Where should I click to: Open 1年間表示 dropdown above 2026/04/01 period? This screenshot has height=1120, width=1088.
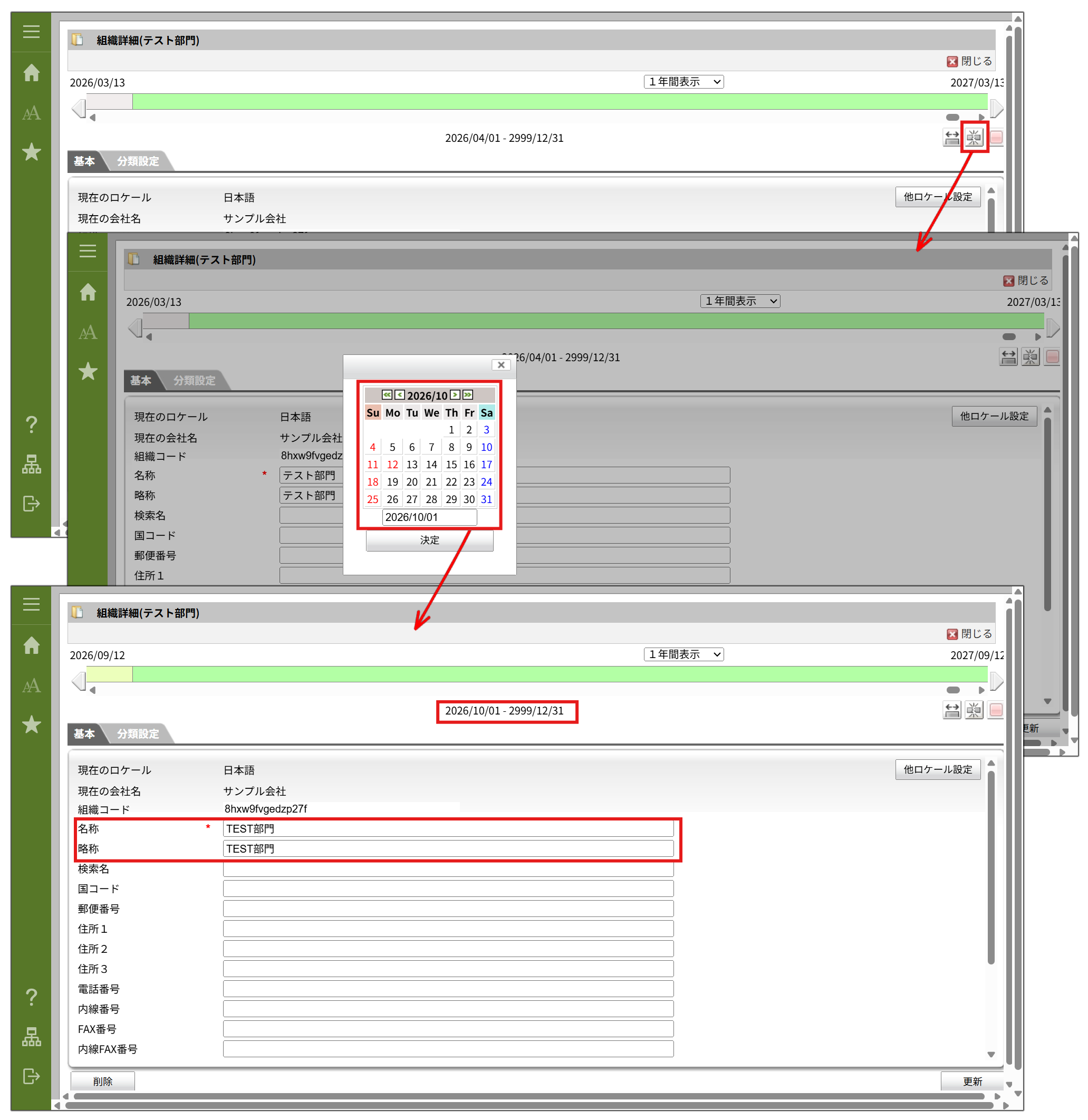click(x=683, y=82)
